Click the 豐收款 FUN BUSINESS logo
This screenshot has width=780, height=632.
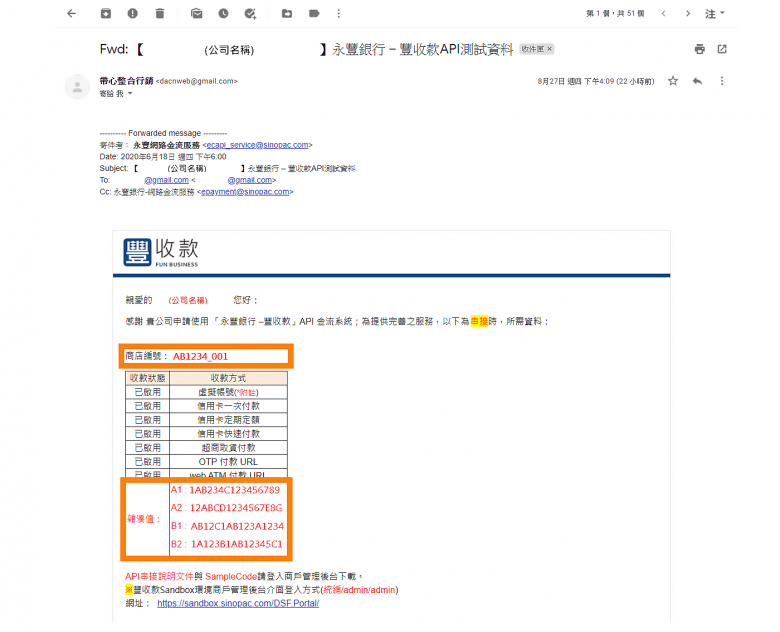[x=161, y=252]
